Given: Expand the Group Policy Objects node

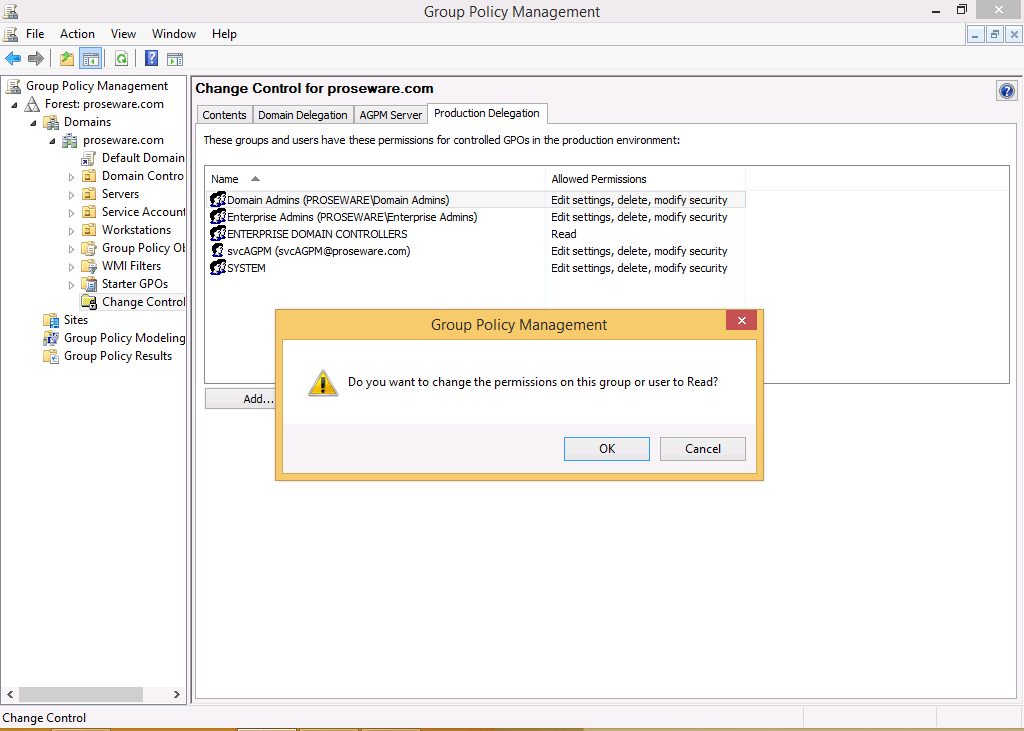Looking at the screenshot, I should point(72,249).
